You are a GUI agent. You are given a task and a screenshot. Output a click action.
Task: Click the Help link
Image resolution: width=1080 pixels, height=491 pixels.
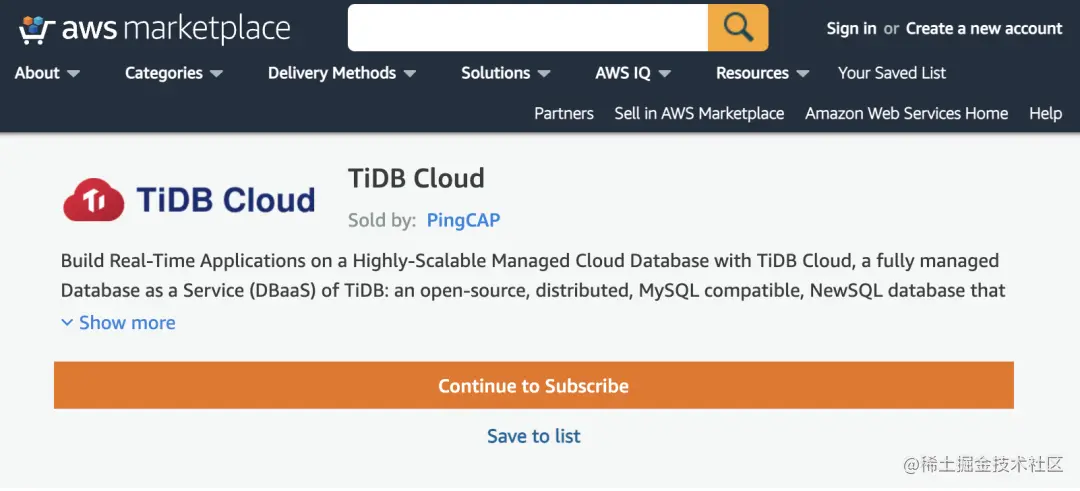(x=1045, y=113)
